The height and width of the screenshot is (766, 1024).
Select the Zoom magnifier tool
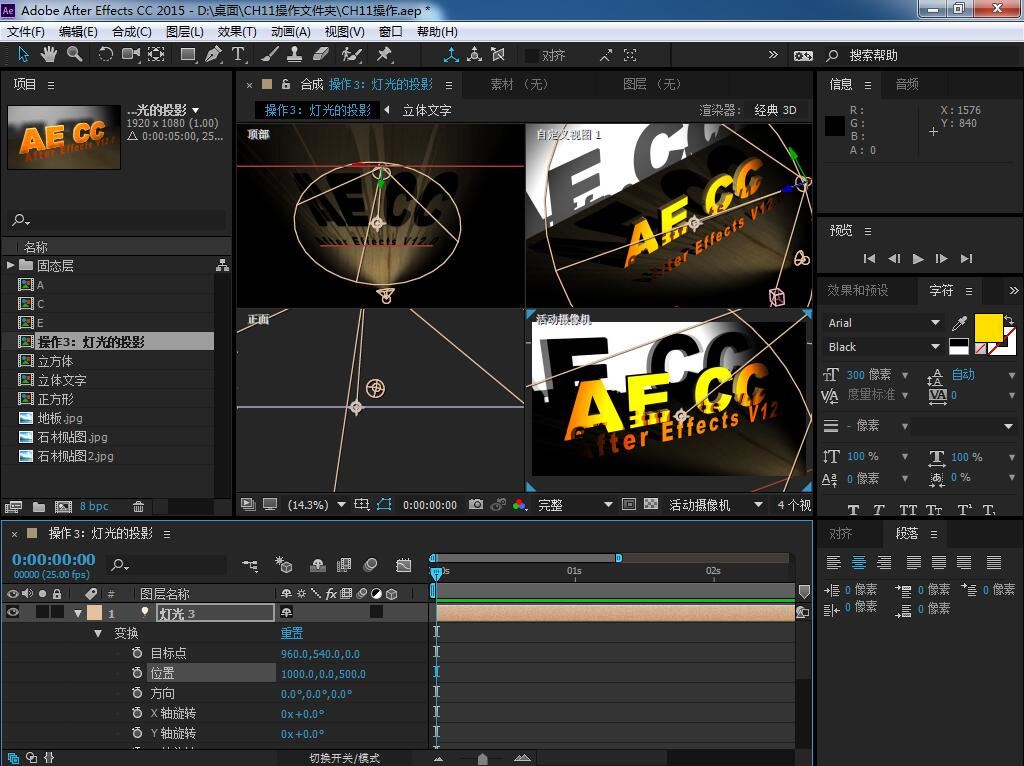[74, 55]
